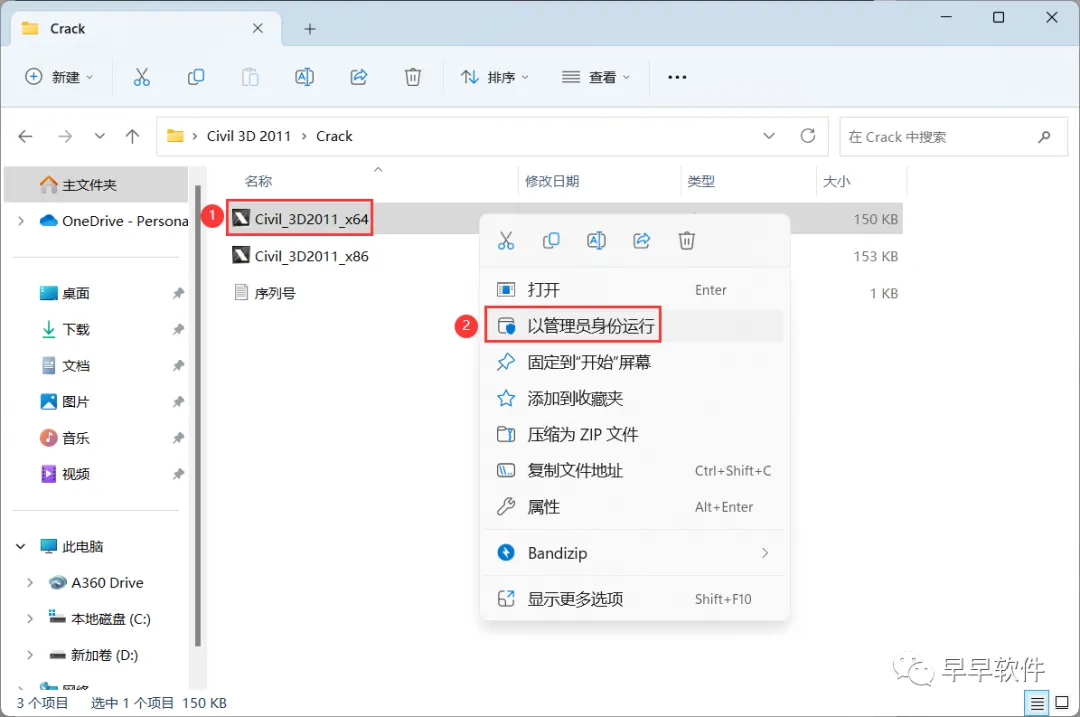This screenshot has height=717, width=1080.
Task: Click the navigation pane scrollbar
Action: tap(198, 415)
